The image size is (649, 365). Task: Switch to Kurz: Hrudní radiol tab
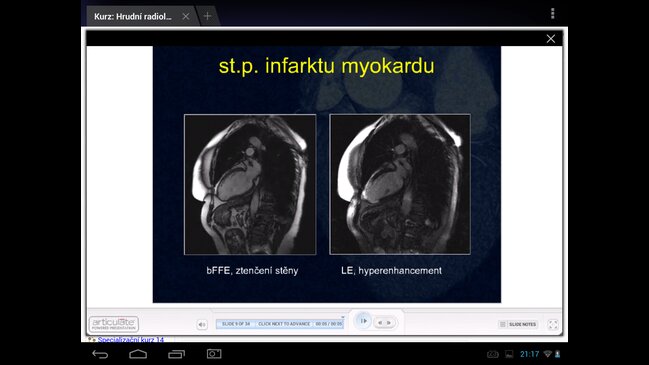[132, 17]
